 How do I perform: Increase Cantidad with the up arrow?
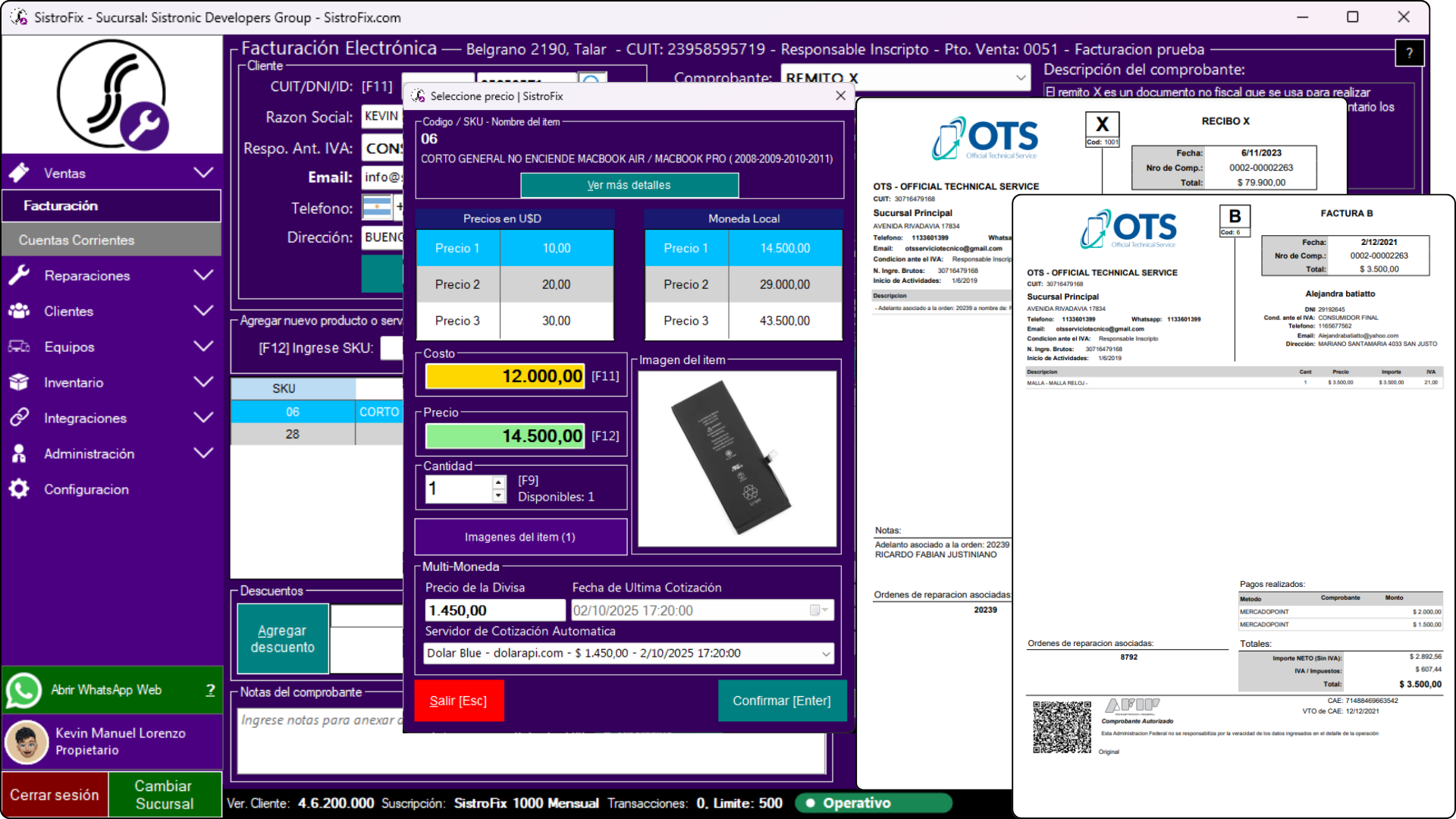click(498, 482)
